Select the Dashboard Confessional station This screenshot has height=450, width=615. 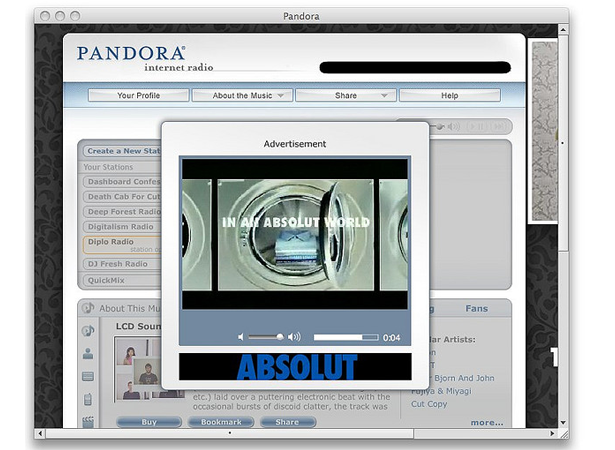(x=123, y=182)
